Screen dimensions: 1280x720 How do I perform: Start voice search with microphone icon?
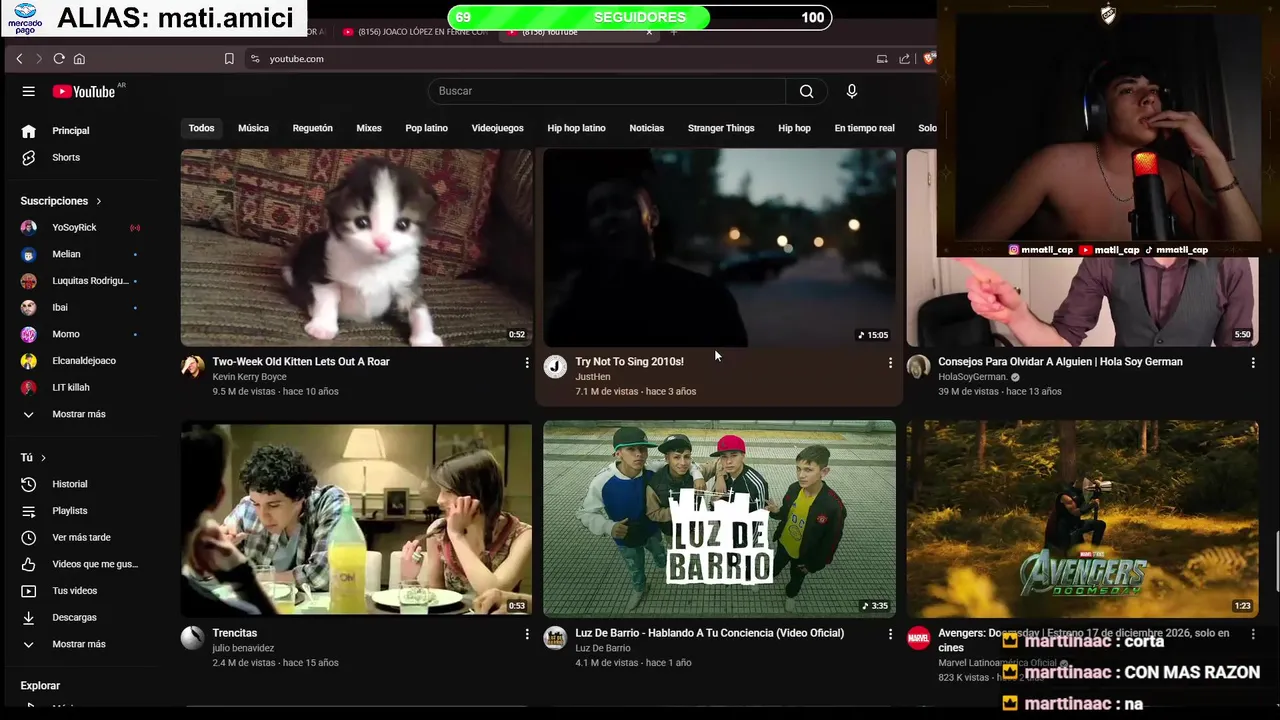point(852,91)
